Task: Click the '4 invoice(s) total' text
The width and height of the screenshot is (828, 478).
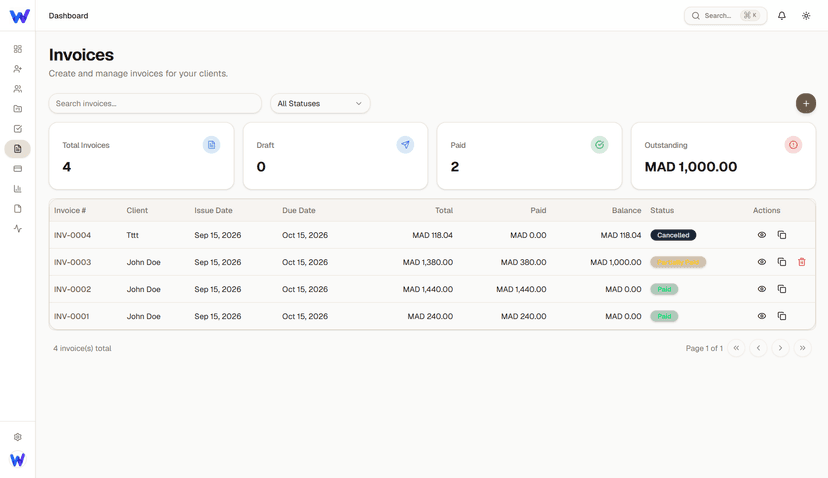Action: [x=82, y=348]
